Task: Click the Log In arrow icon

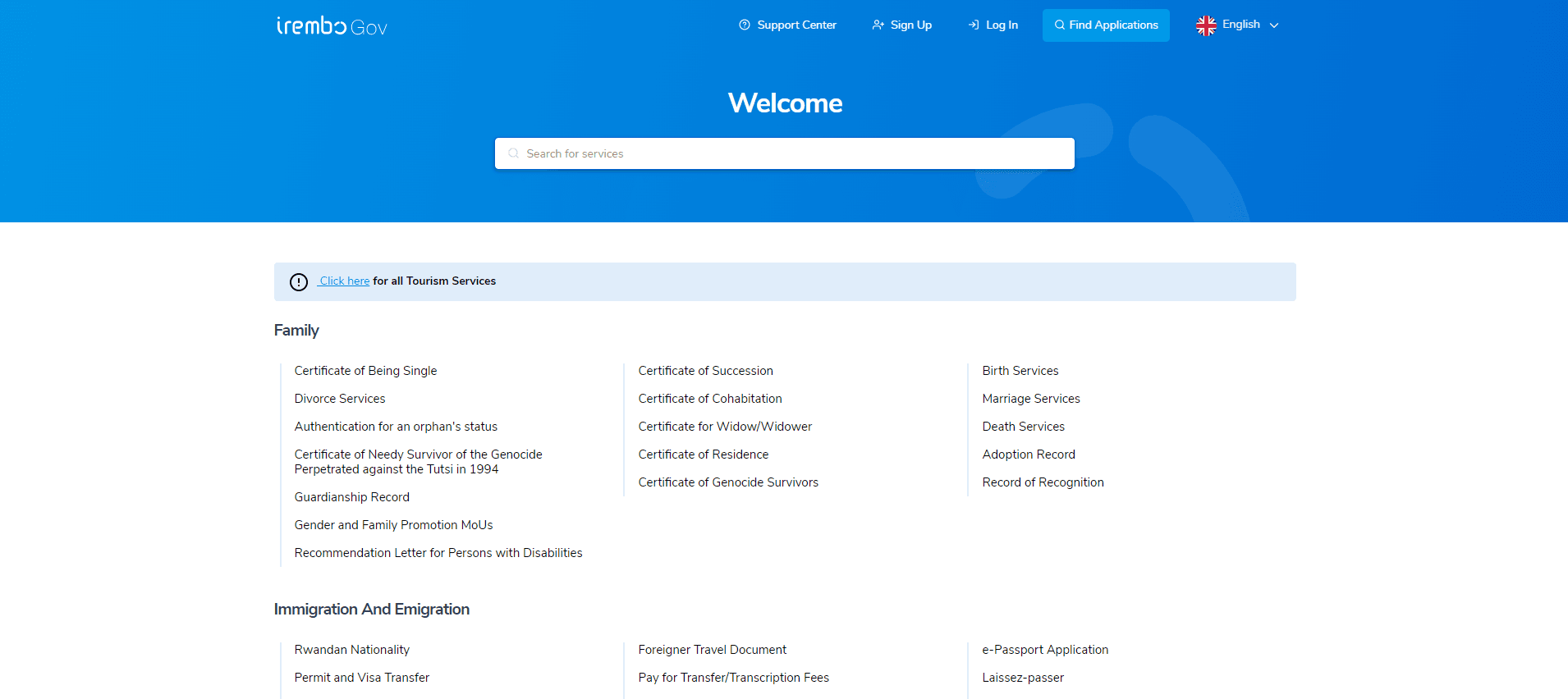Action: 974,25
